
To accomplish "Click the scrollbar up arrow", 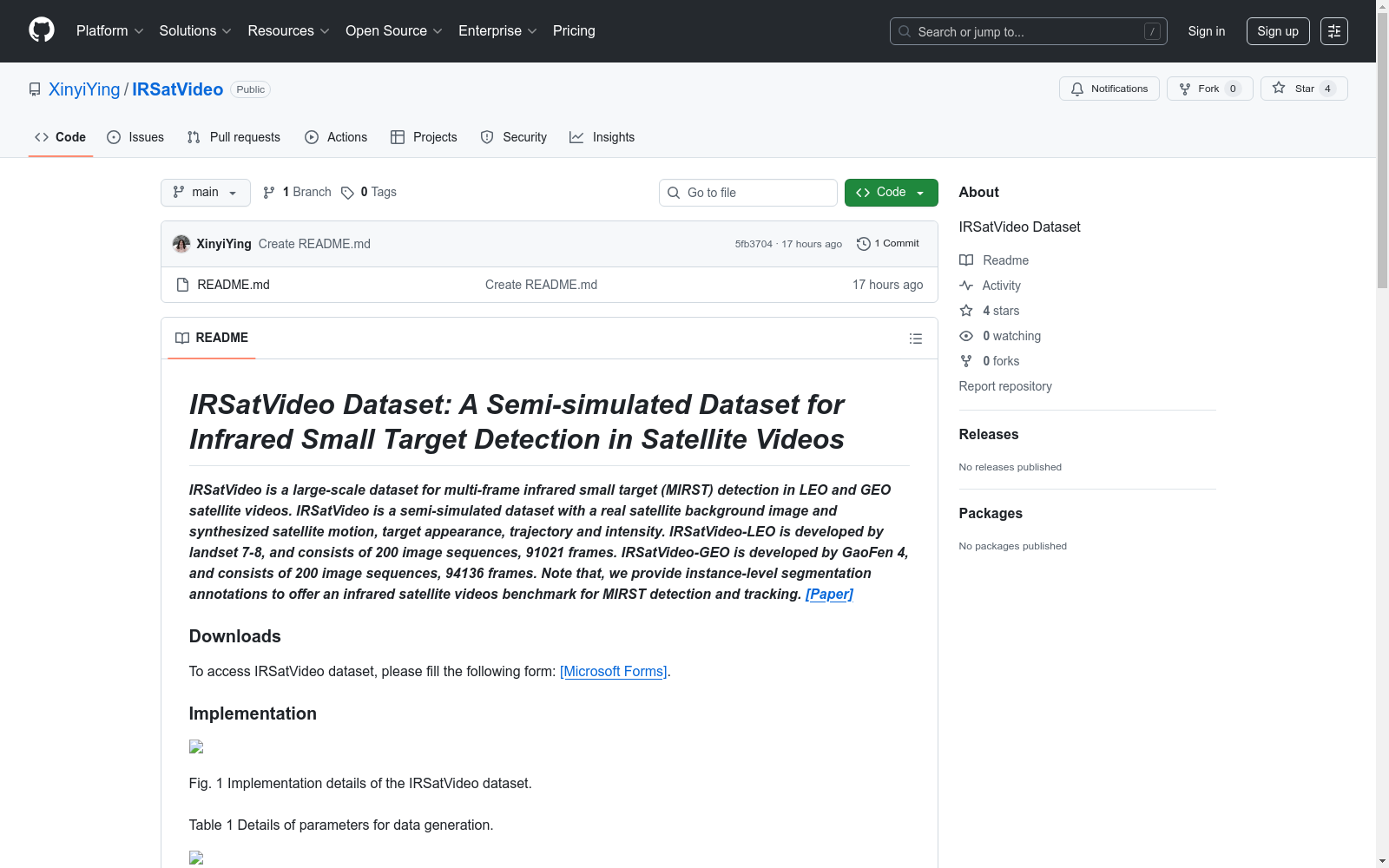I will click(x=1382, y=6).
